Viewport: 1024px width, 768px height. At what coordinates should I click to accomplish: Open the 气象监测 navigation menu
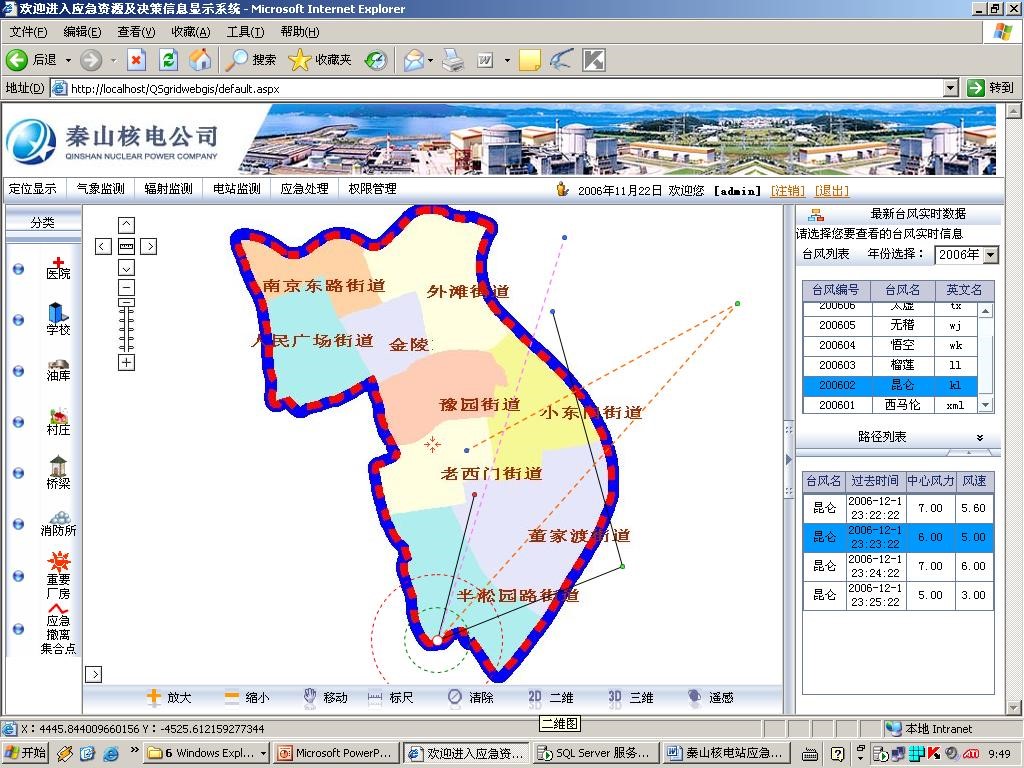point(101,188)
